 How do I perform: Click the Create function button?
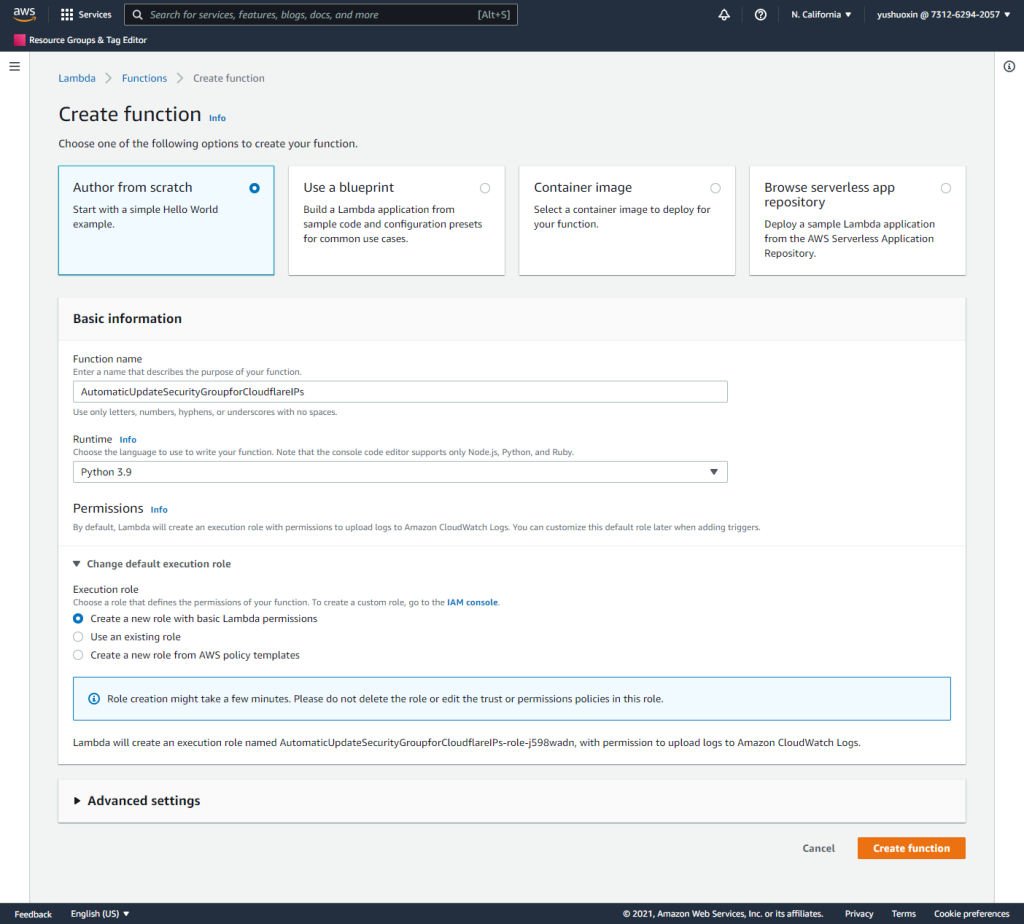click(x=910, y=848)
